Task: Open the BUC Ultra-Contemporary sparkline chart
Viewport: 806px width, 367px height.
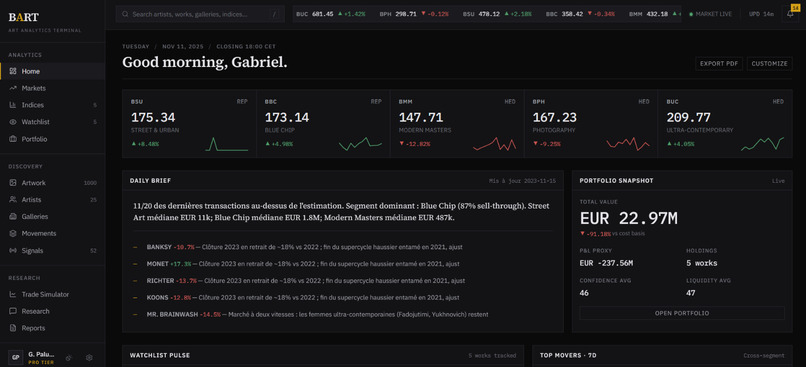Action: (762, 143)
